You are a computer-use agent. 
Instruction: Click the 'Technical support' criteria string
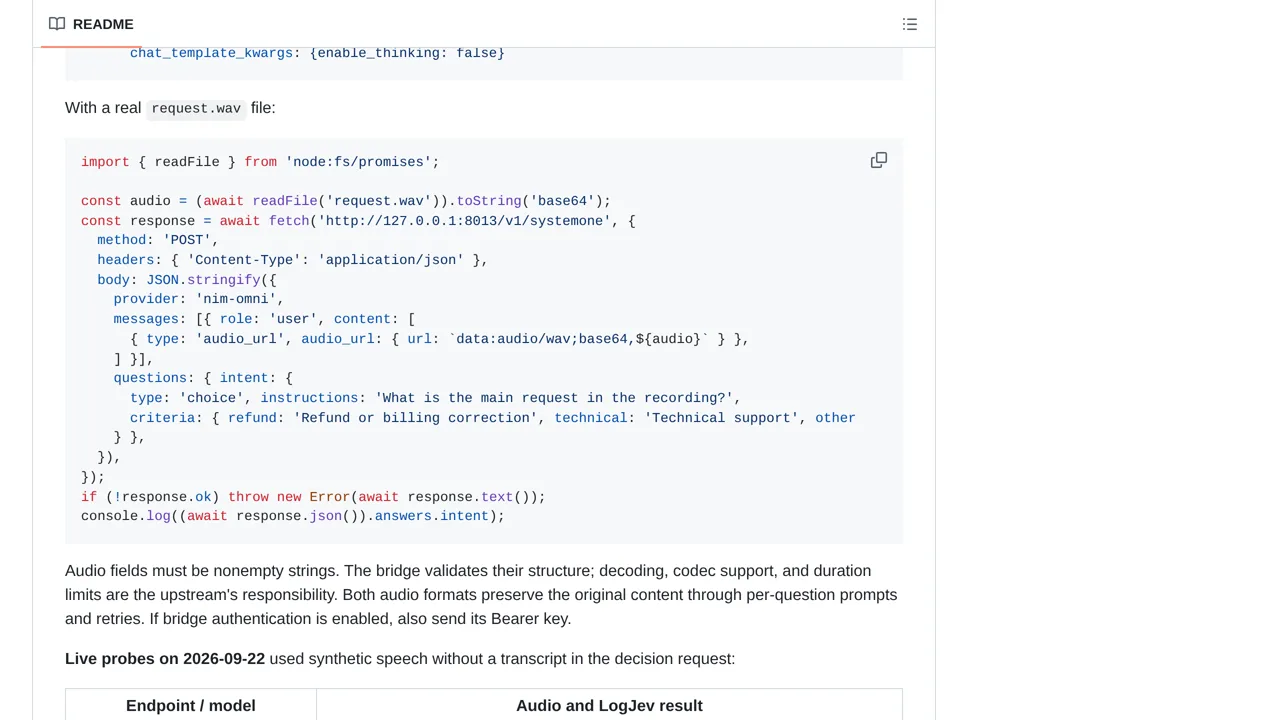[x=721, y=418]
